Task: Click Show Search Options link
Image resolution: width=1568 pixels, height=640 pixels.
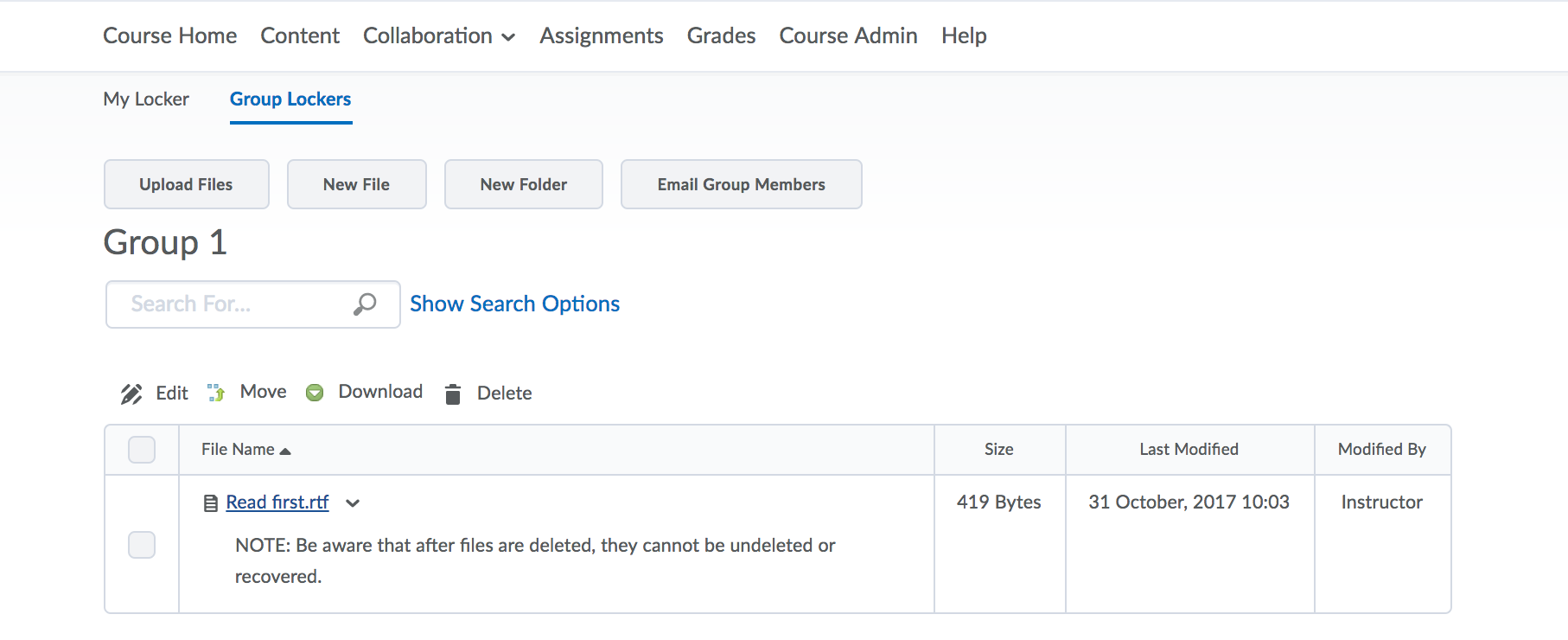Action: [x=514, y=304]
